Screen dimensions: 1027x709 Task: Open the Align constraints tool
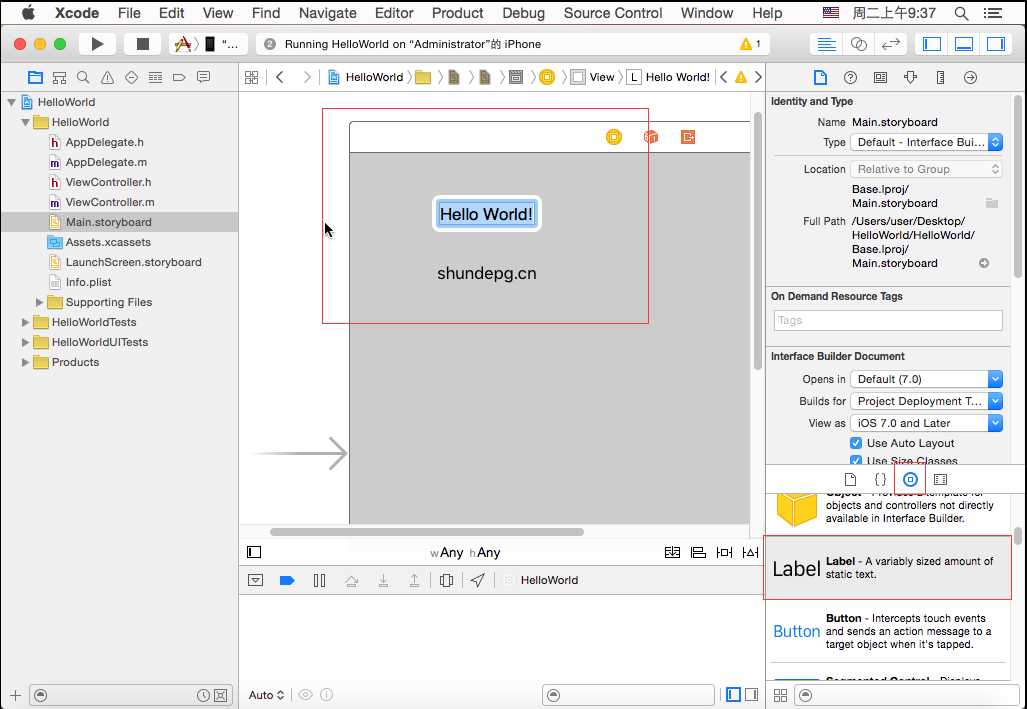tap(698, 552)
